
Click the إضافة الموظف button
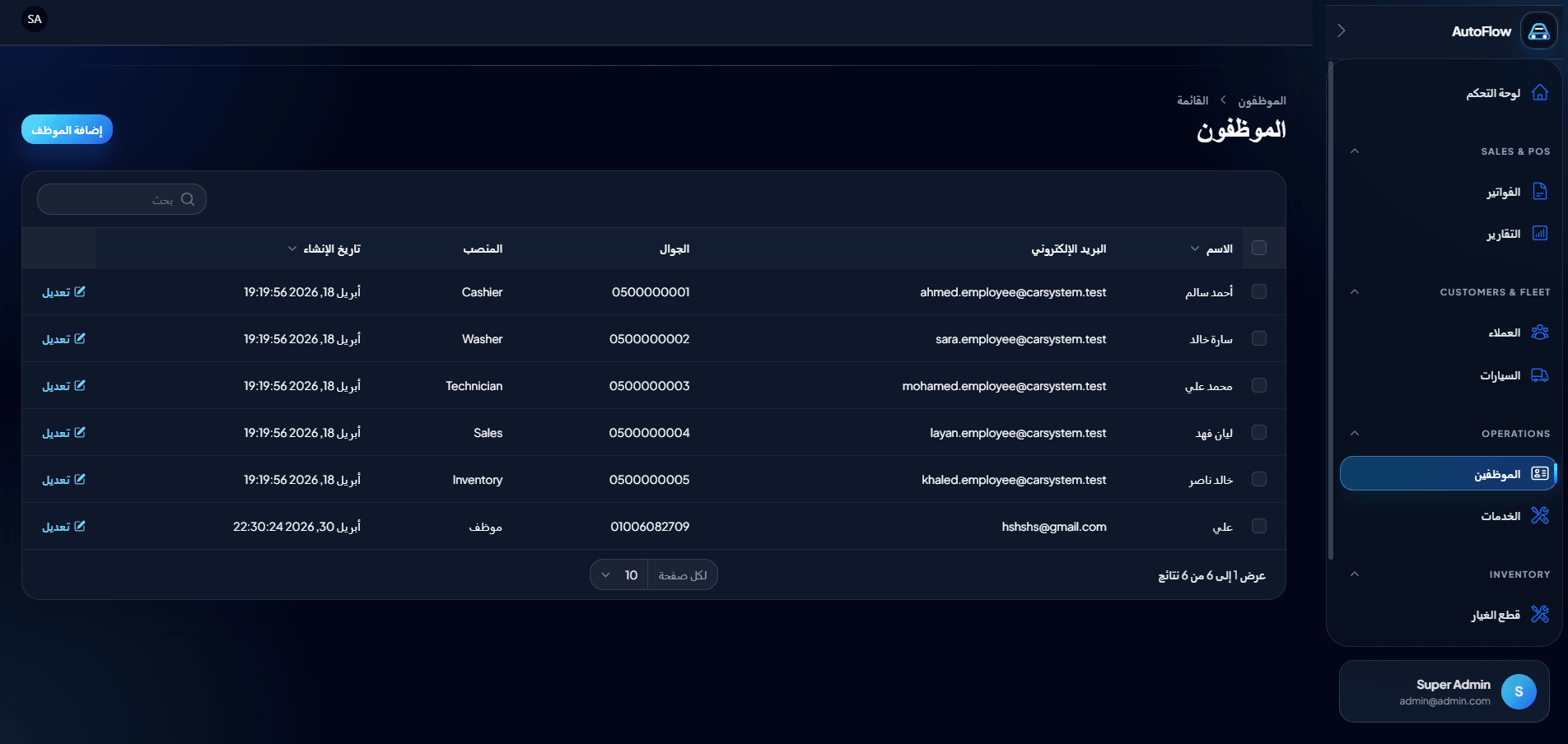click(x=67, y=129)
